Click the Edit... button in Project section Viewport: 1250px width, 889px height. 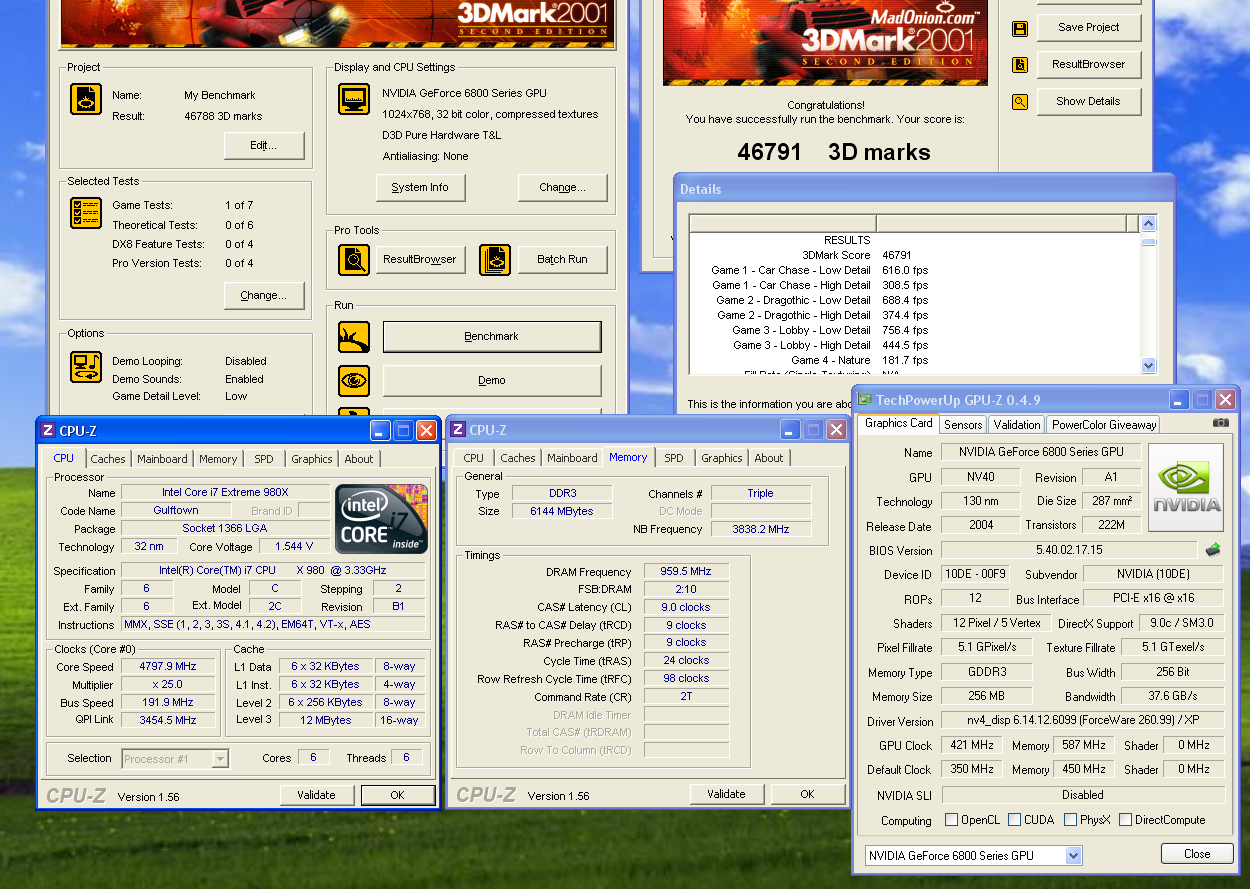(x=264, y=146)
